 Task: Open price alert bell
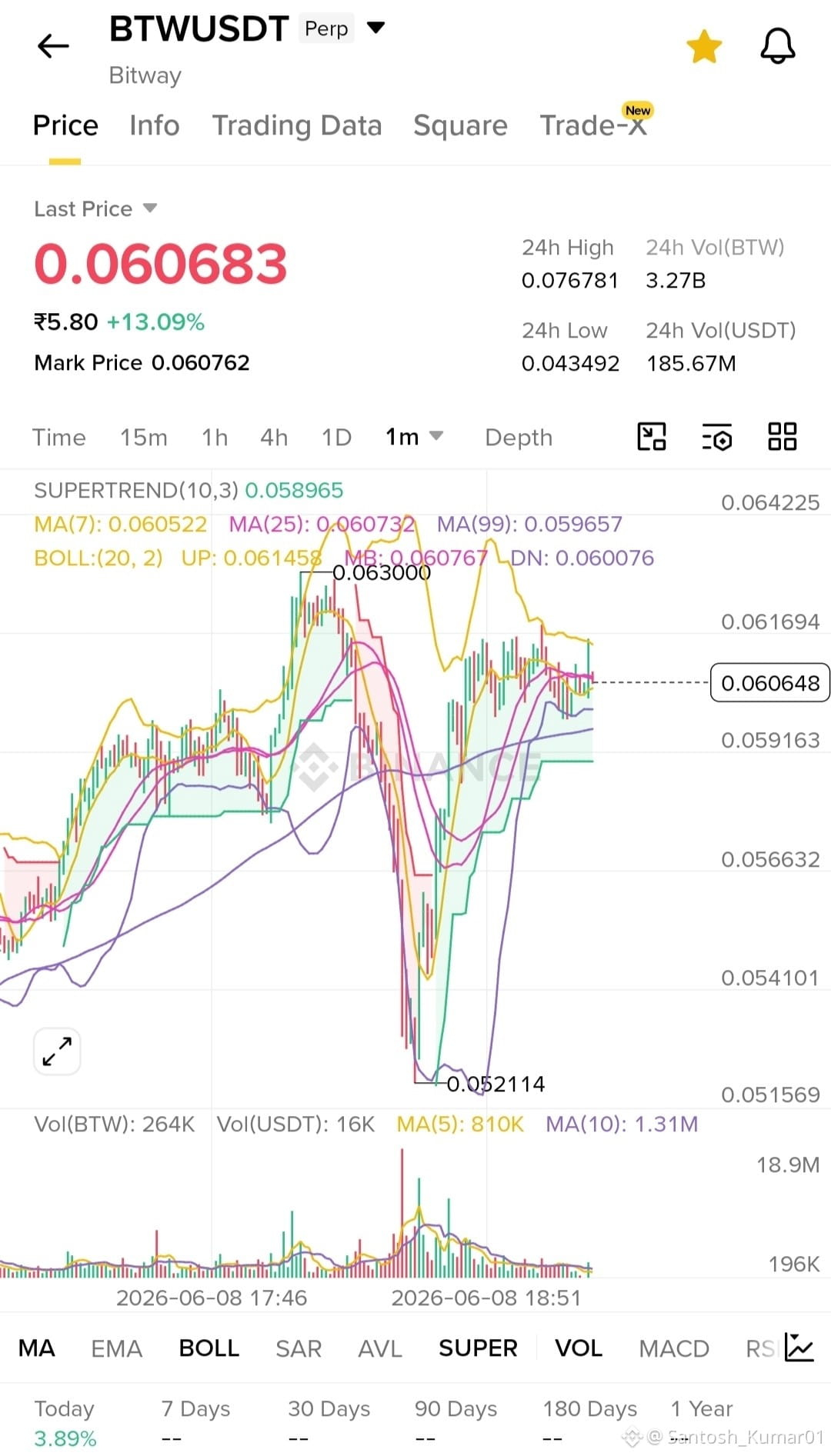(x=778, y=46)
